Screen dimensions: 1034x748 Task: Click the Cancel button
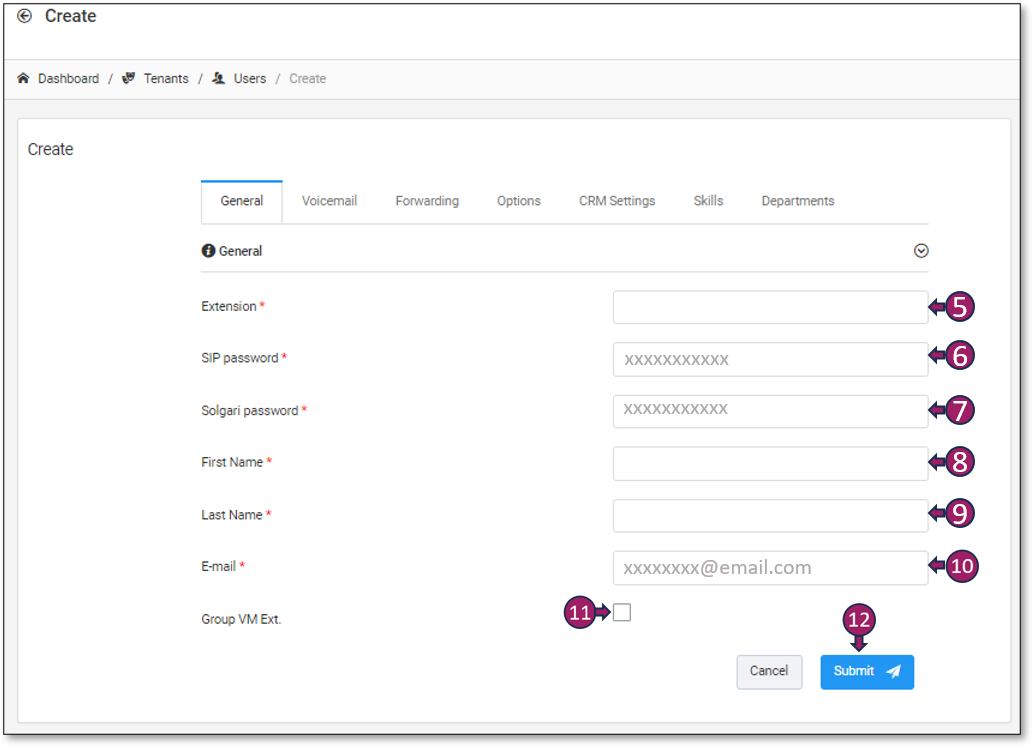pos(769,671)
